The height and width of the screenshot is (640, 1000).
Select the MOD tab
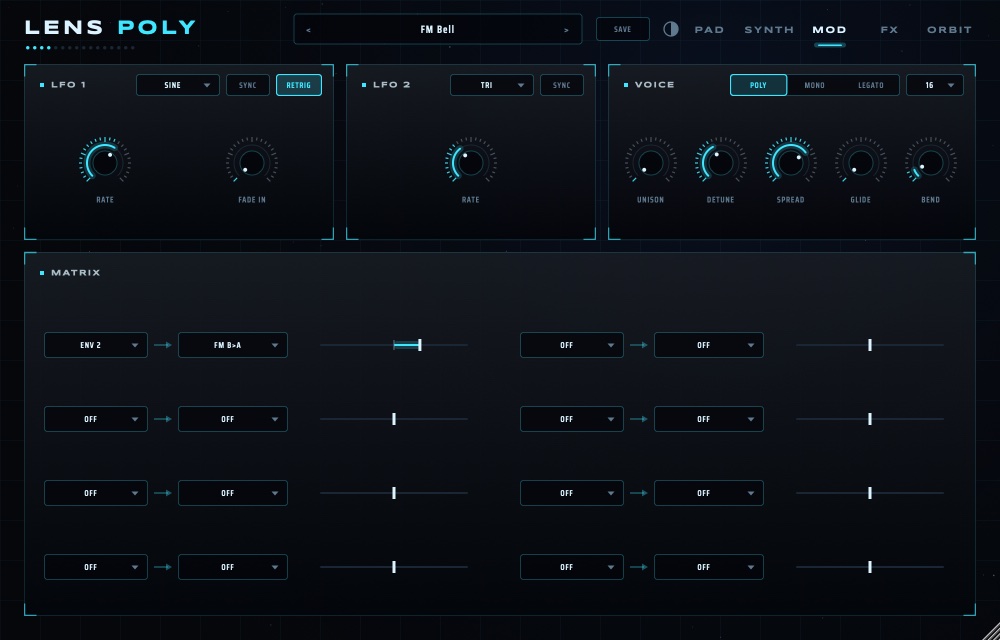coord(830,30)
